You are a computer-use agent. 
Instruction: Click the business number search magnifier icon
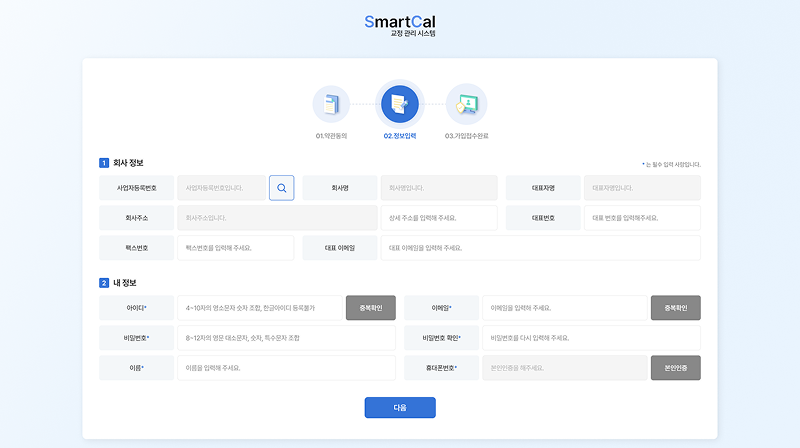click(282, 187)
